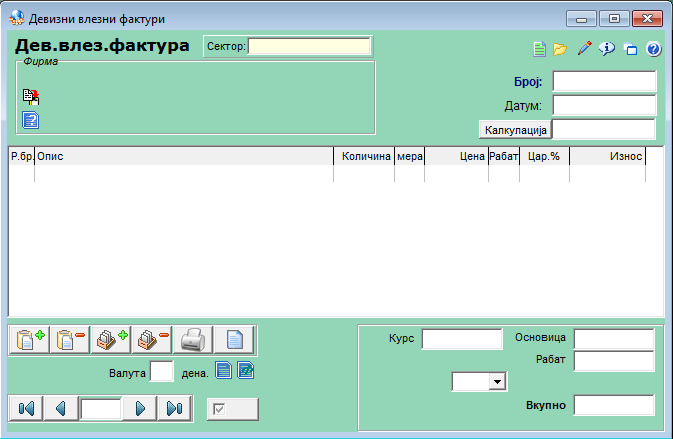Go to the first record
Viewport: 673px width, 439px height.
tap(26, 409)
